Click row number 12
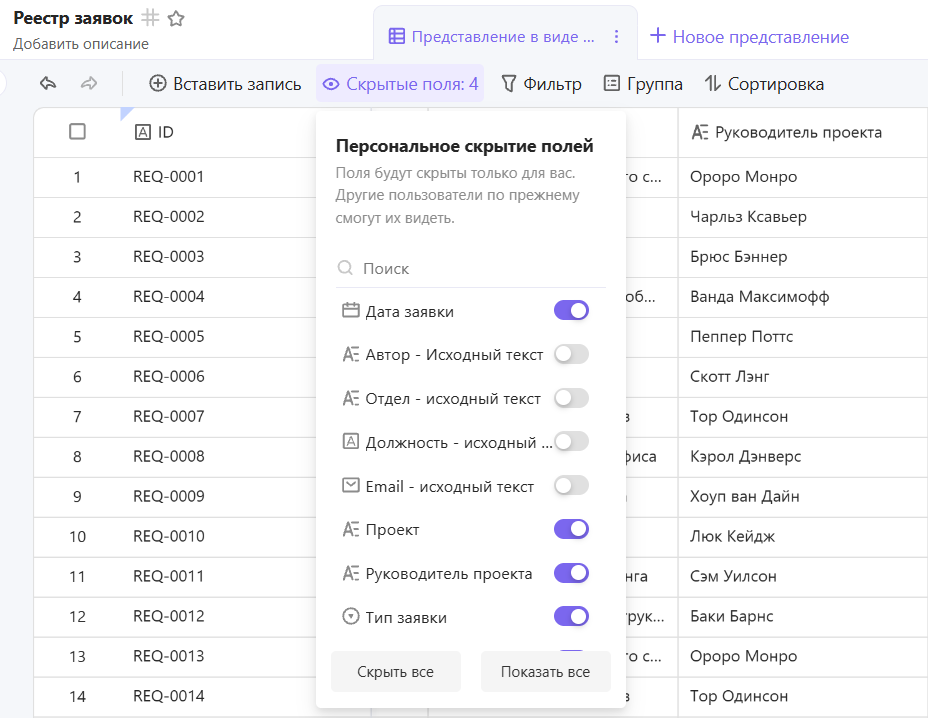The image size is (928, 718). coord(77,616)
